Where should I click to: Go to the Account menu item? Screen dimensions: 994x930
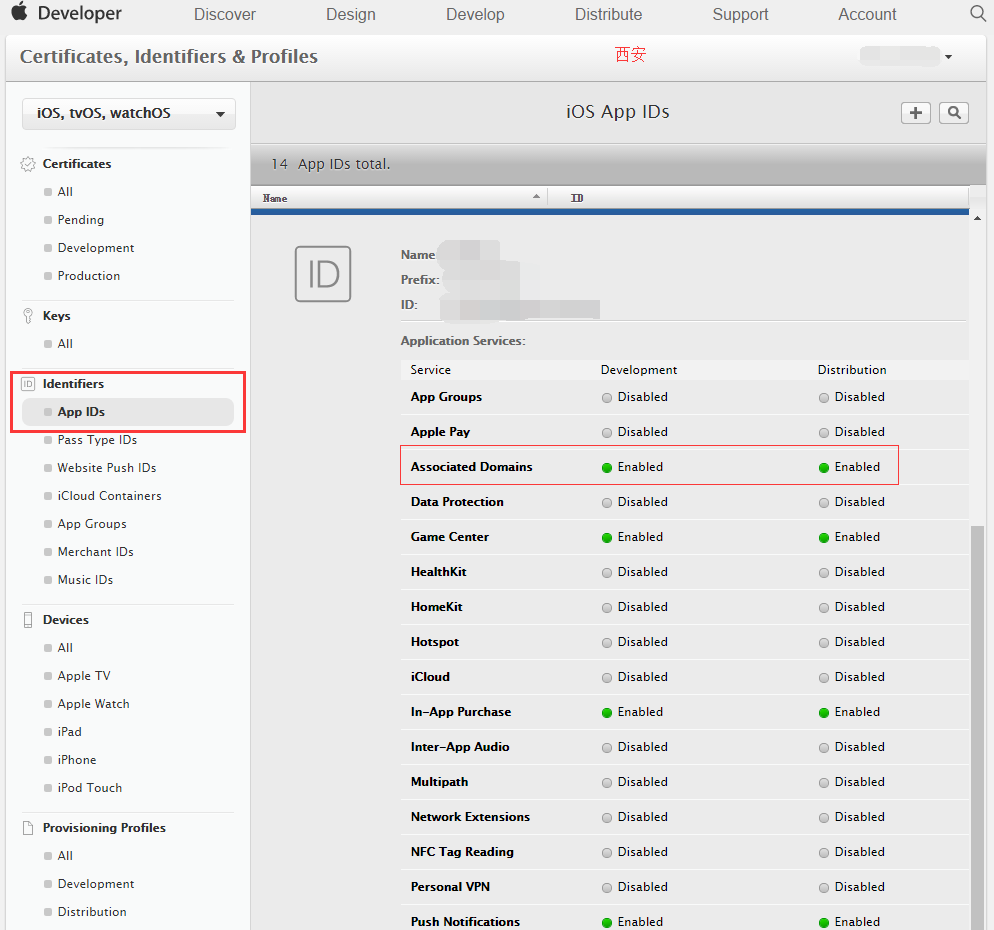tap(867, 14)
